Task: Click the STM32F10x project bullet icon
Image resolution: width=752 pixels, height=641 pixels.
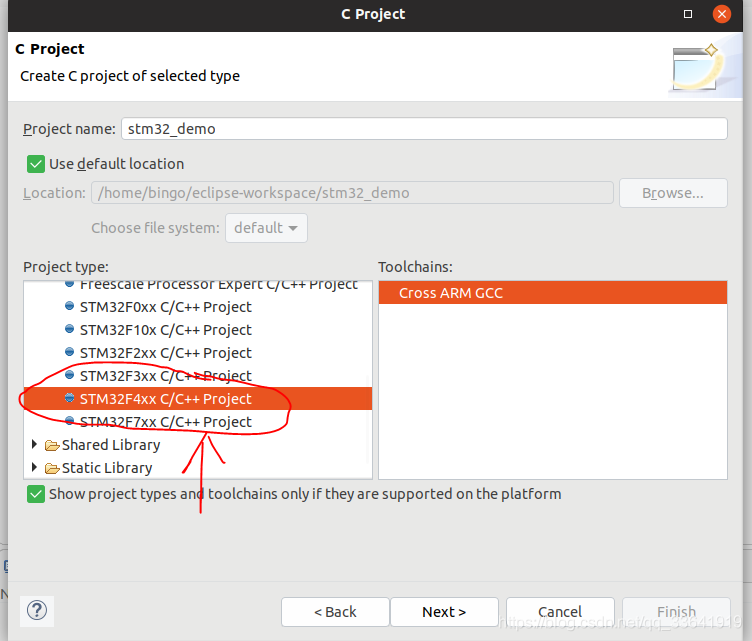Action: [x=70, y=330]
